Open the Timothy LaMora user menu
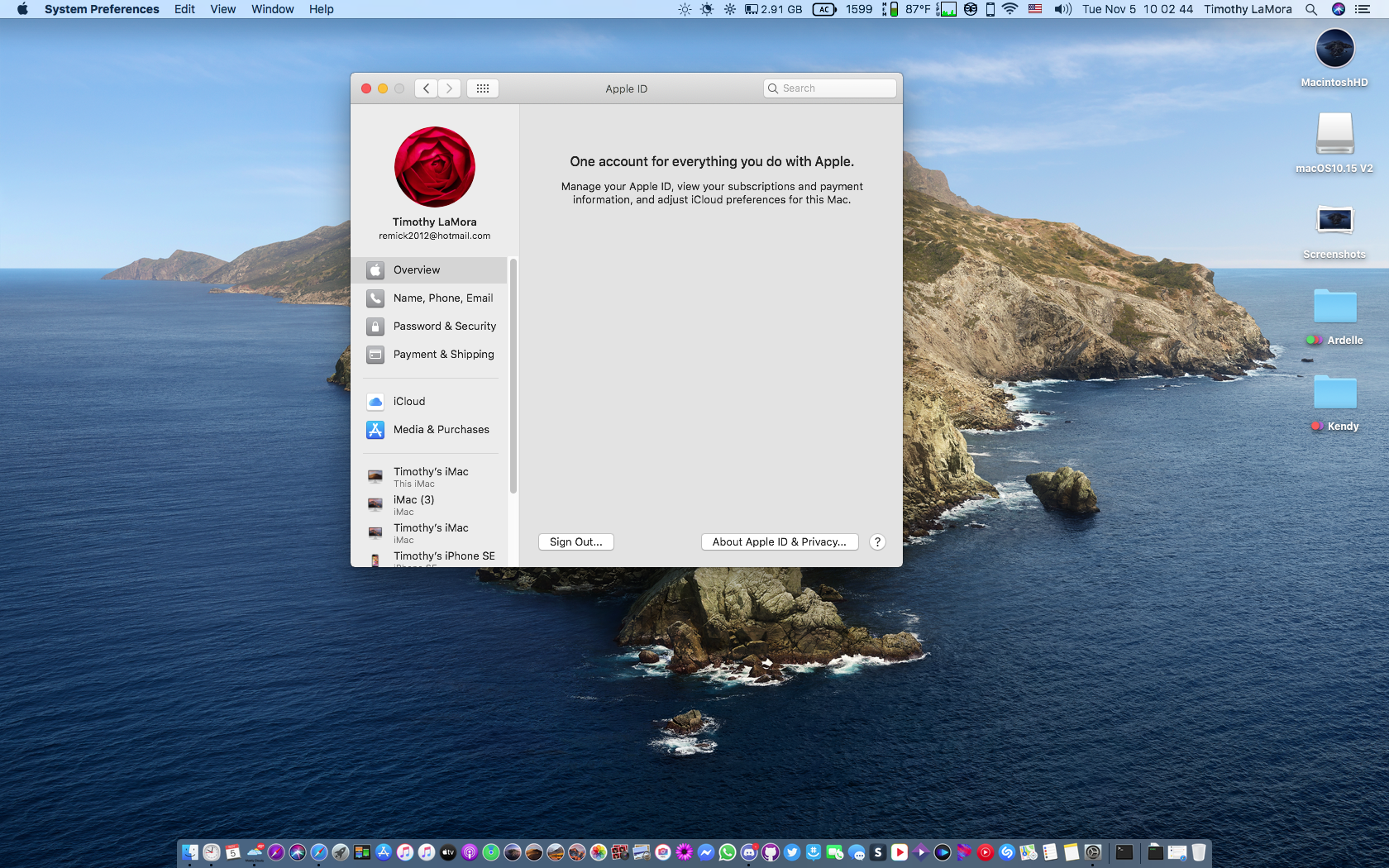 1248,9
